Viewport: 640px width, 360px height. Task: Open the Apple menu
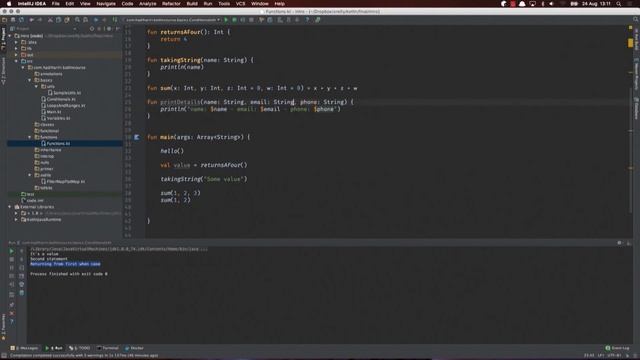tap(9, 4)
